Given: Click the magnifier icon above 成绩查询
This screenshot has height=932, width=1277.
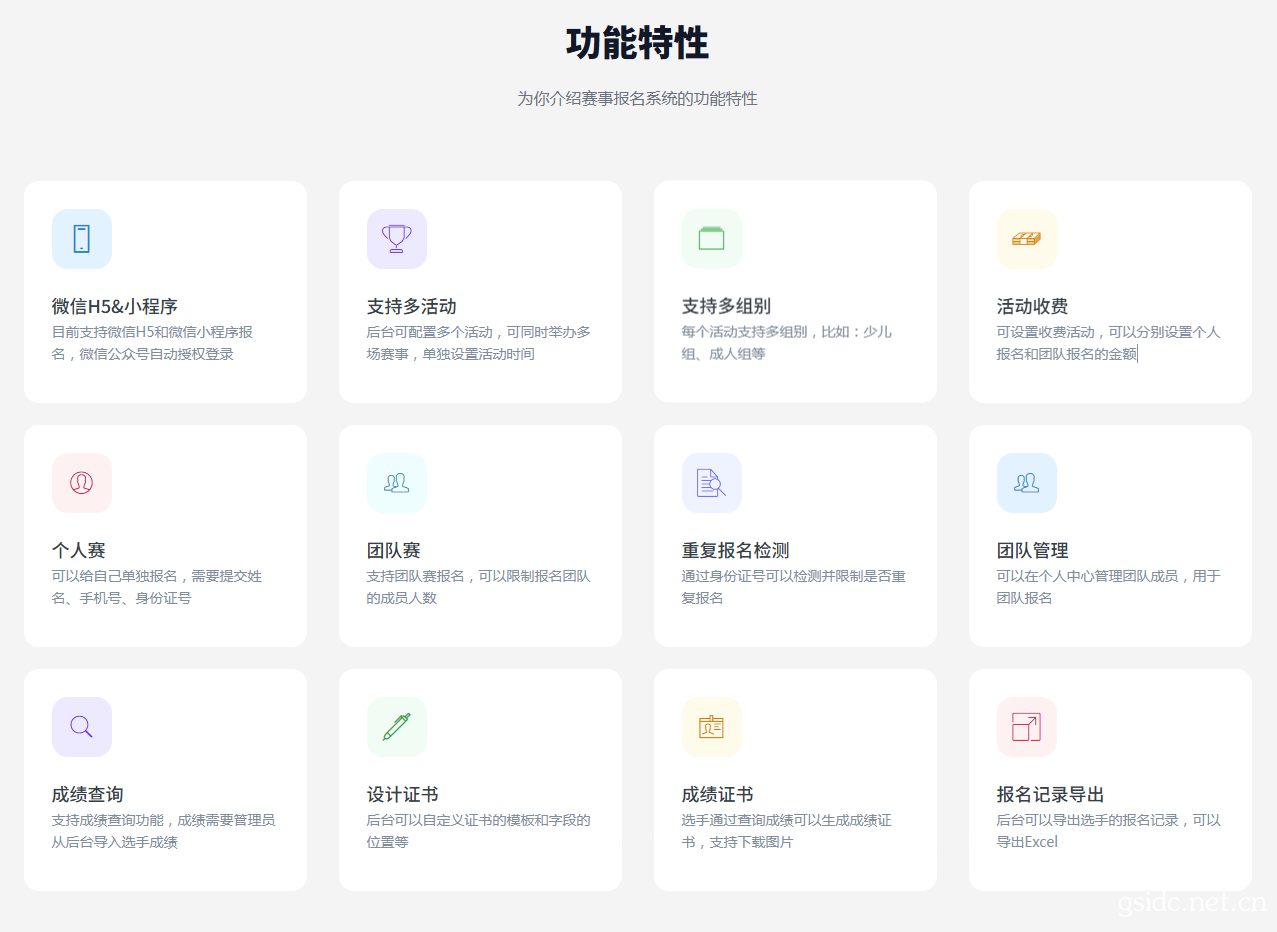Looking at the screenshot, I should [82, 727].
